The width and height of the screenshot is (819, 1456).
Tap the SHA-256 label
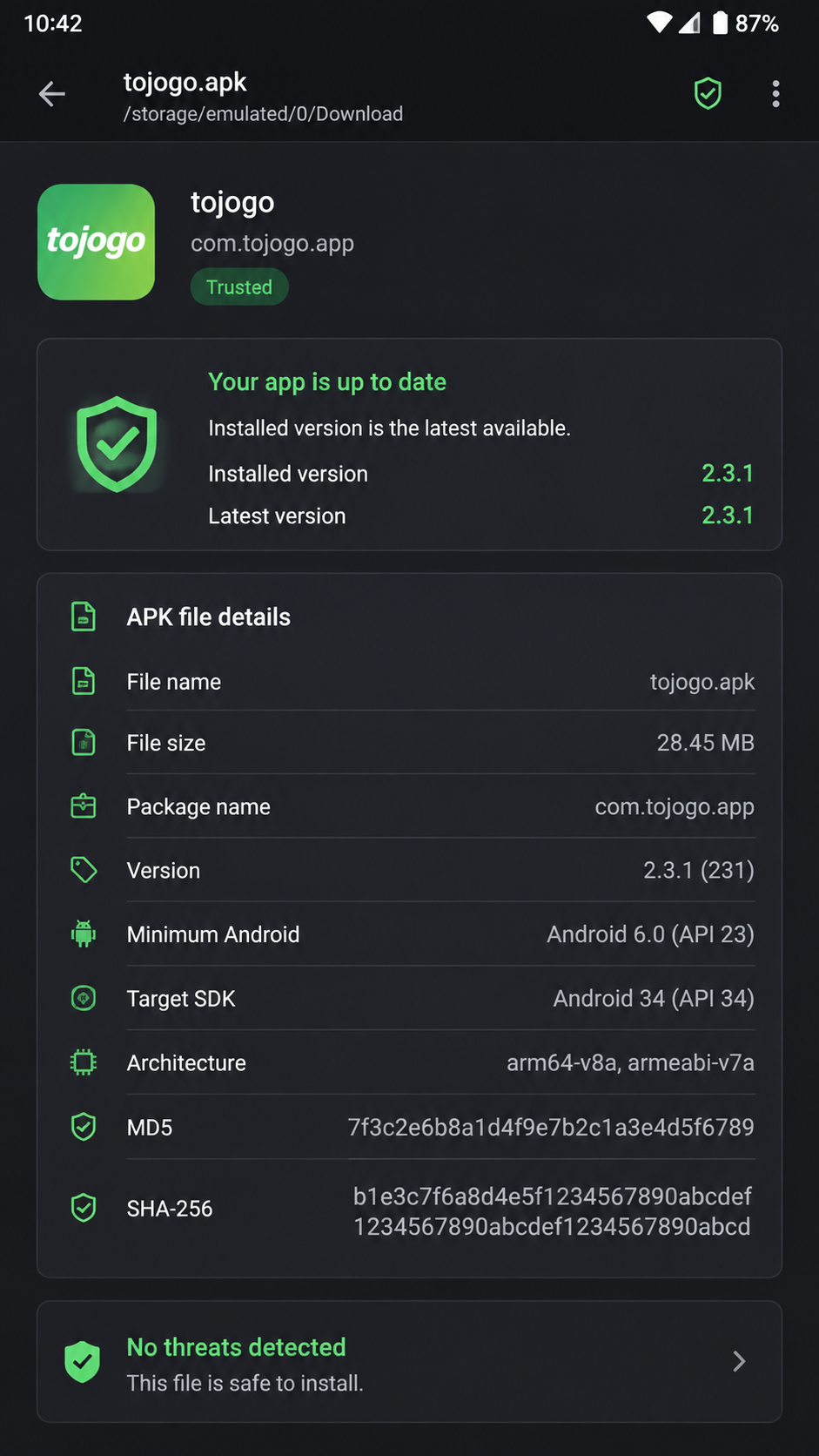[170, 1209]
